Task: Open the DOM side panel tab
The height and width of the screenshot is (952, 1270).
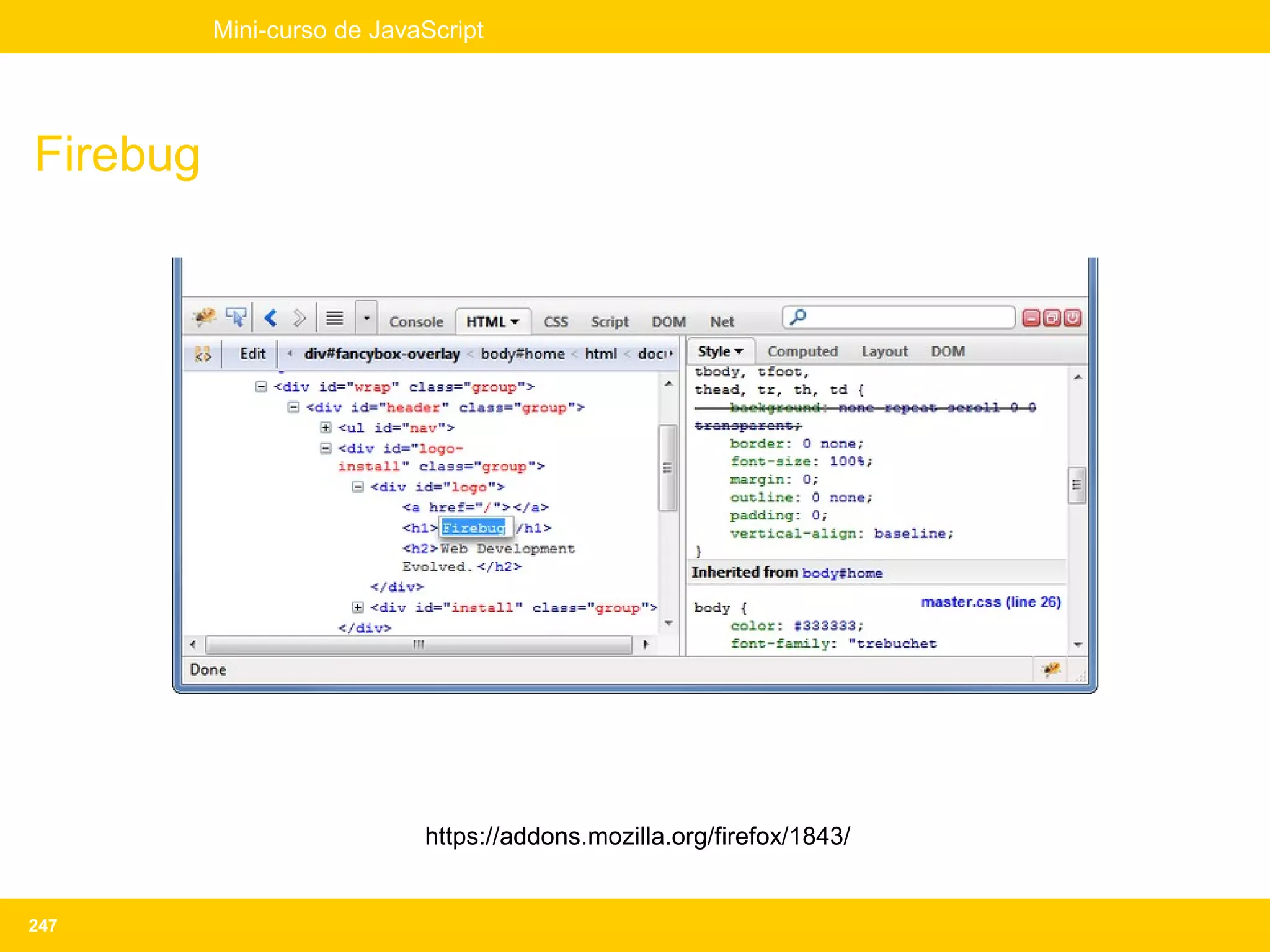Action: point(948,351)
